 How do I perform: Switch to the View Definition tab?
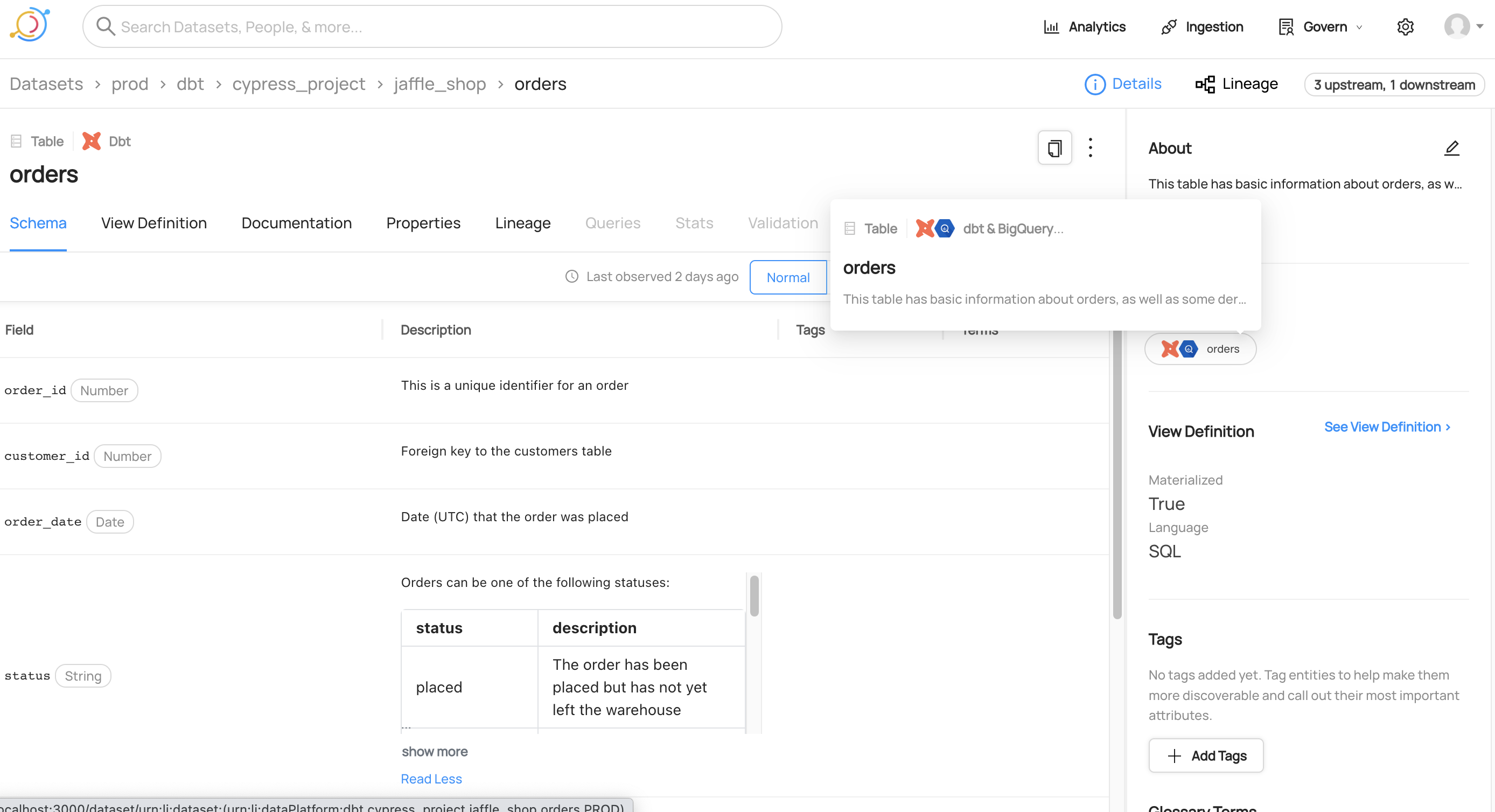(154, 223)
